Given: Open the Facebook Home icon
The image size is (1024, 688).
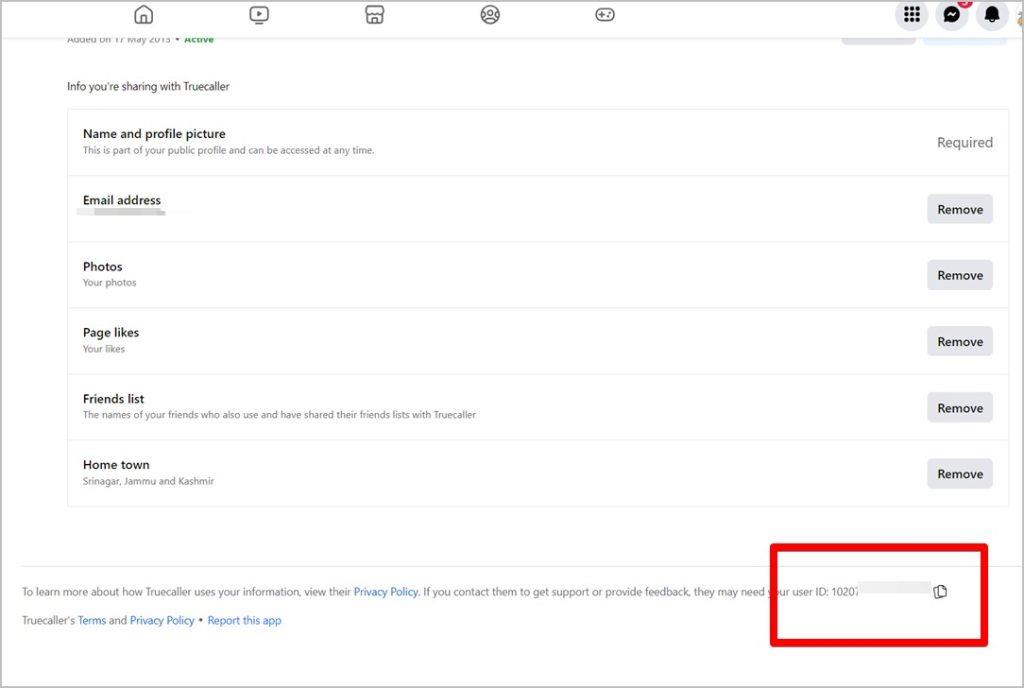Looking at the screenshot, I should (143, 14).
